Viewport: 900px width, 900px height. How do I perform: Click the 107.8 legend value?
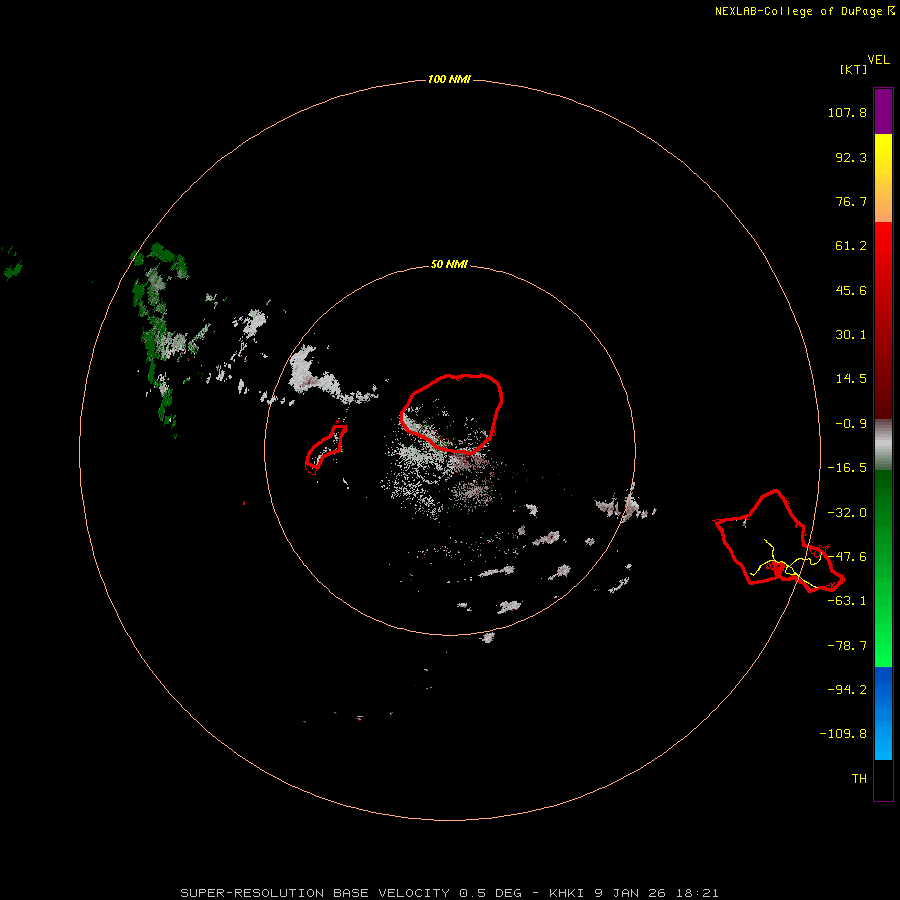click(x=847, y=112)
